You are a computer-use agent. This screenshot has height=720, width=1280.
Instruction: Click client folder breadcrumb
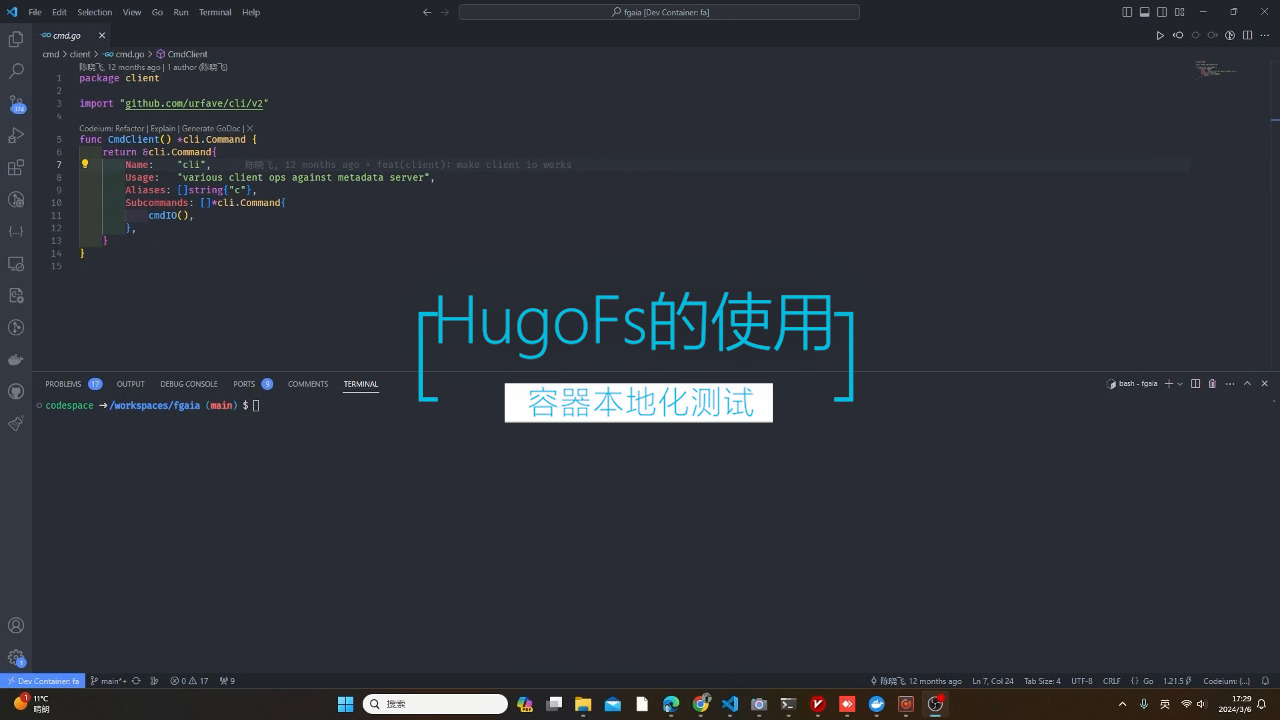(x=80, y=54)
